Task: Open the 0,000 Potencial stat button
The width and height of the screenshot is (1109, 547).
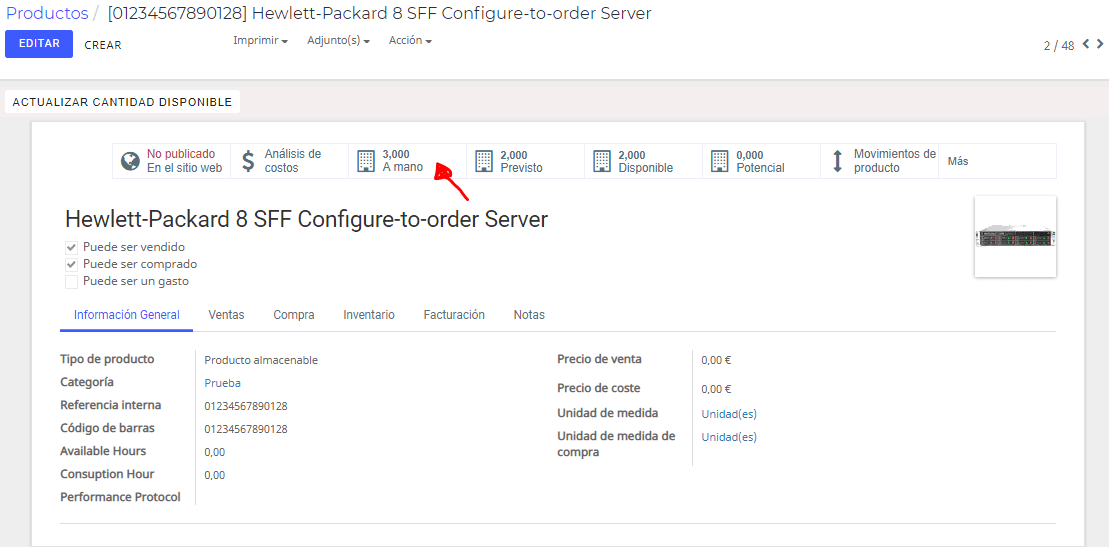Action: [762, 161]
